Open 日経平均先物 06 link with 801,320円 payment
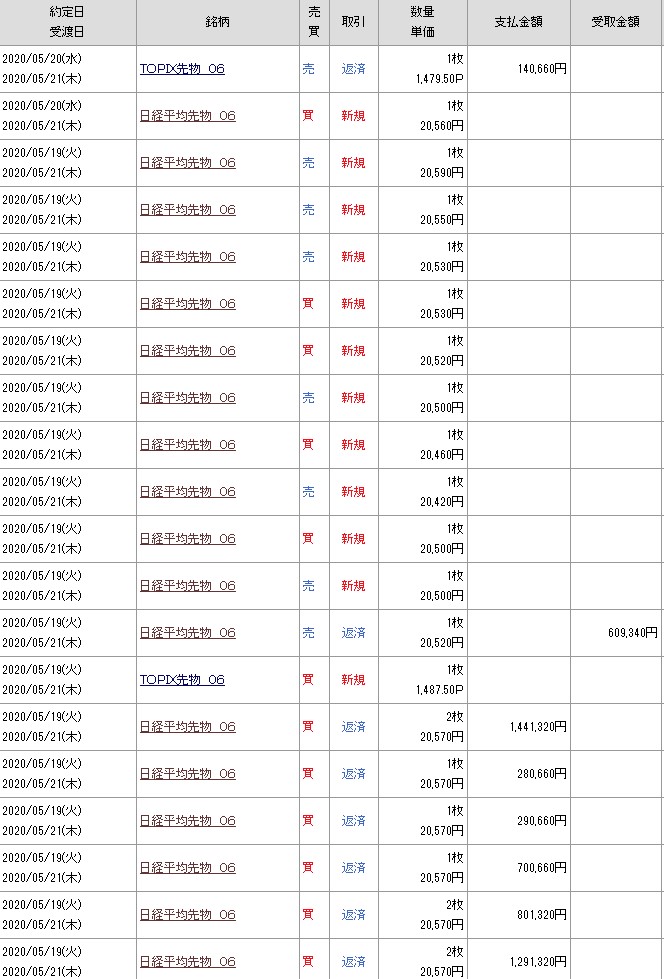Viewport: 664px width, 979px height. 188,915
